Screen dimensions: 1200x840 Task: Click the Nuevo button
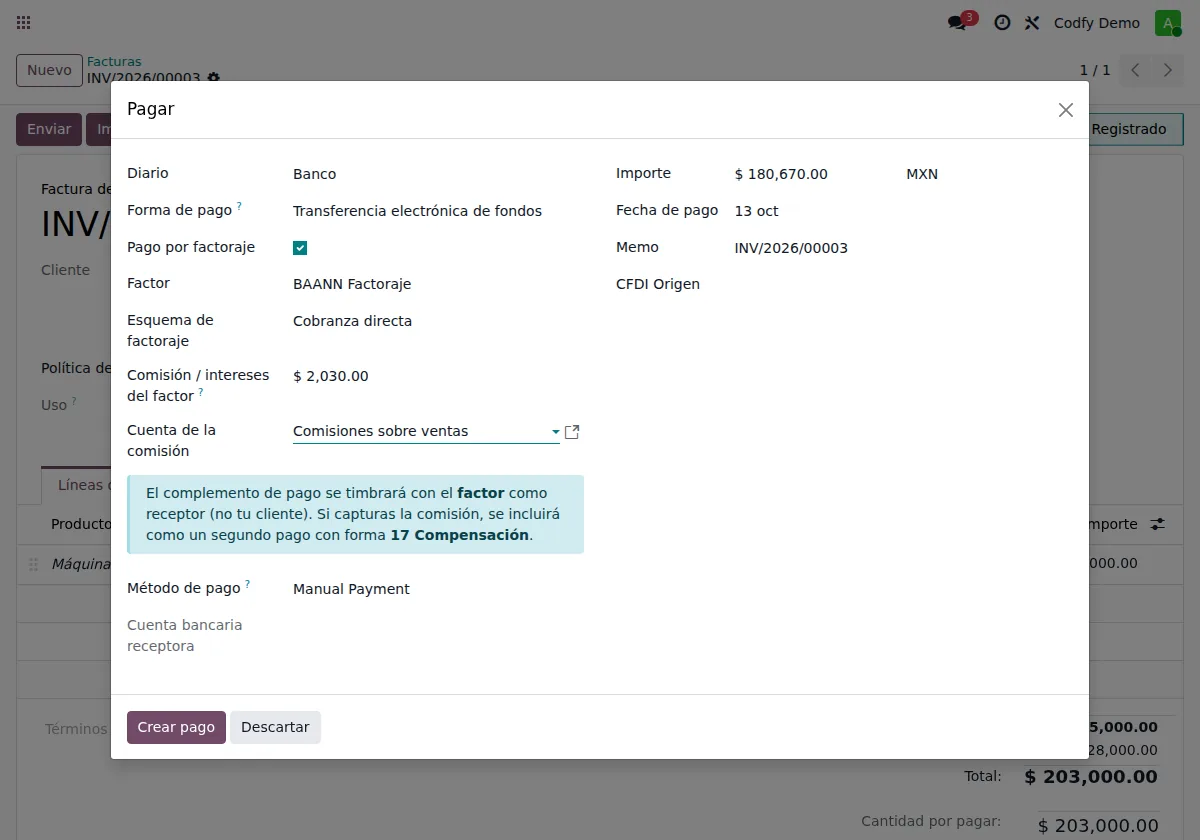49,70
